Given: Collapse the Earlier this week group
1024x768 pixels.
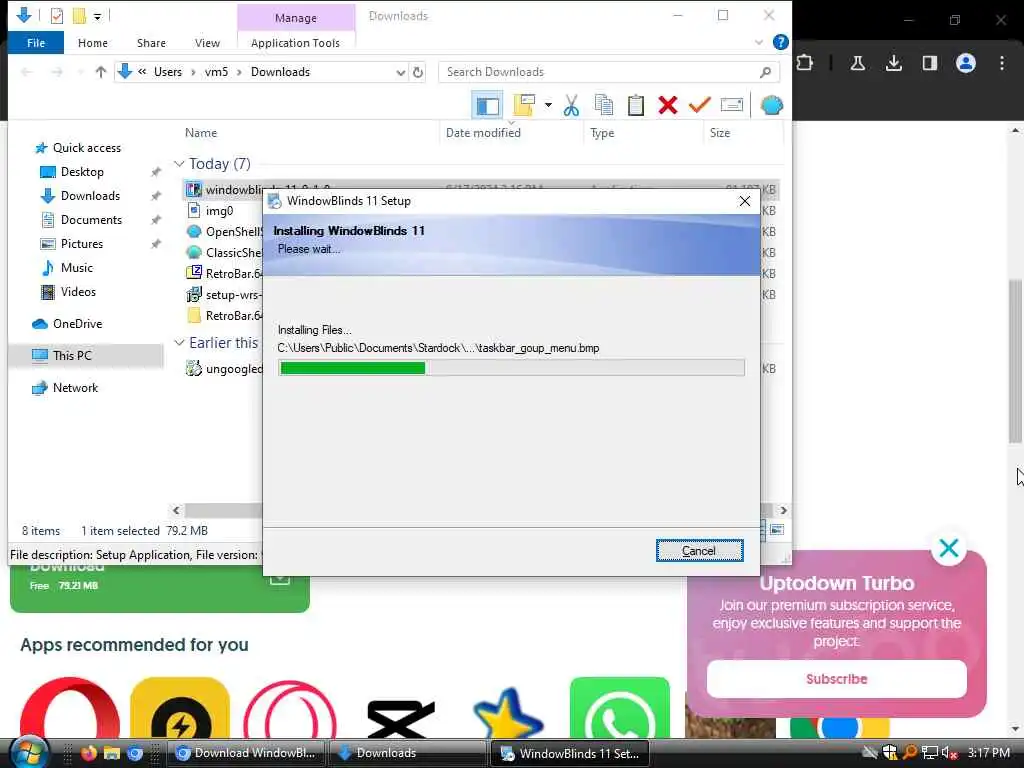Looking at the screenshot, I should click(x=178, y=343).
